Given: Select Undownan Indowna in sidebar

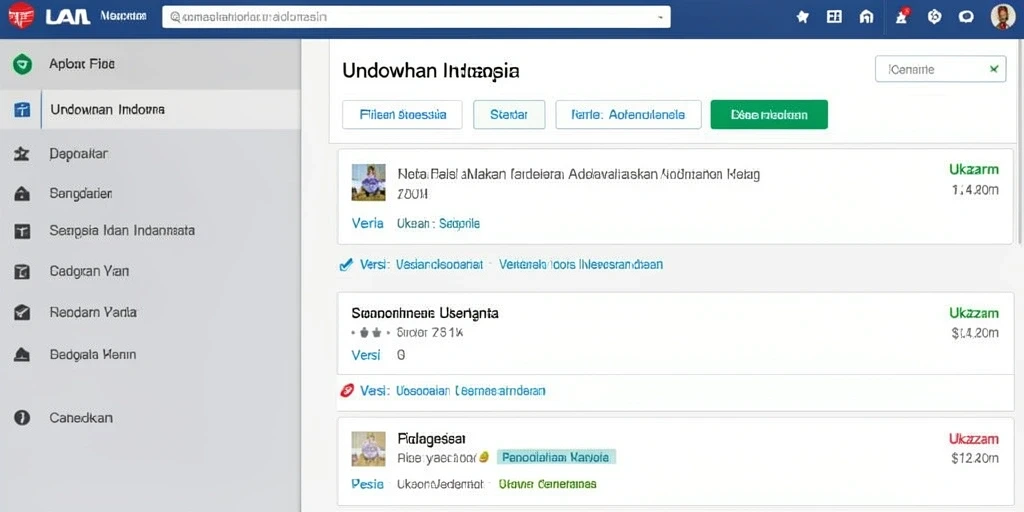Looking at the screenshot, I should coord(150,110).
